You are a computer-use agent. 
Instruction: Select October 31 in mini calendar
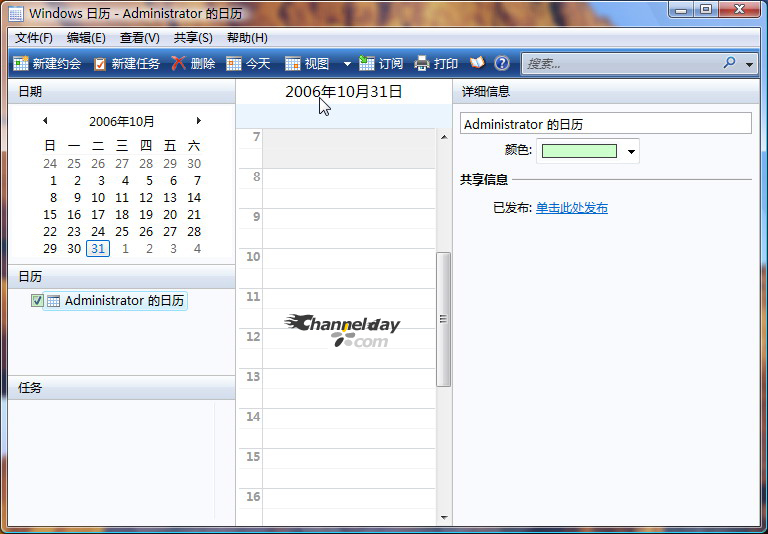pos(98,248)
